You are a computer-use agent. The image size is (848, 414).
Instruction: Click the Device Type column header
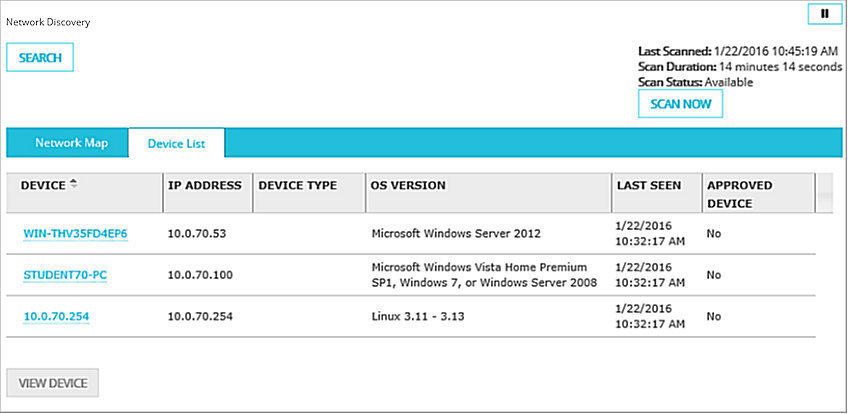click(297, 186)
